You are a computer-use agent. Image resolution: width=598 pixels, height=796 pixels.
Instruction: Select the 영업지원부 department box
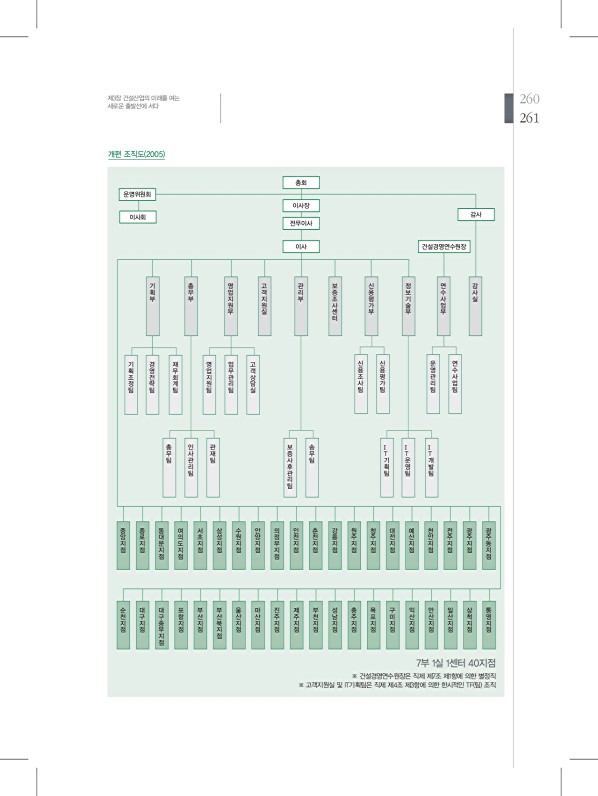tap(231, 306)
